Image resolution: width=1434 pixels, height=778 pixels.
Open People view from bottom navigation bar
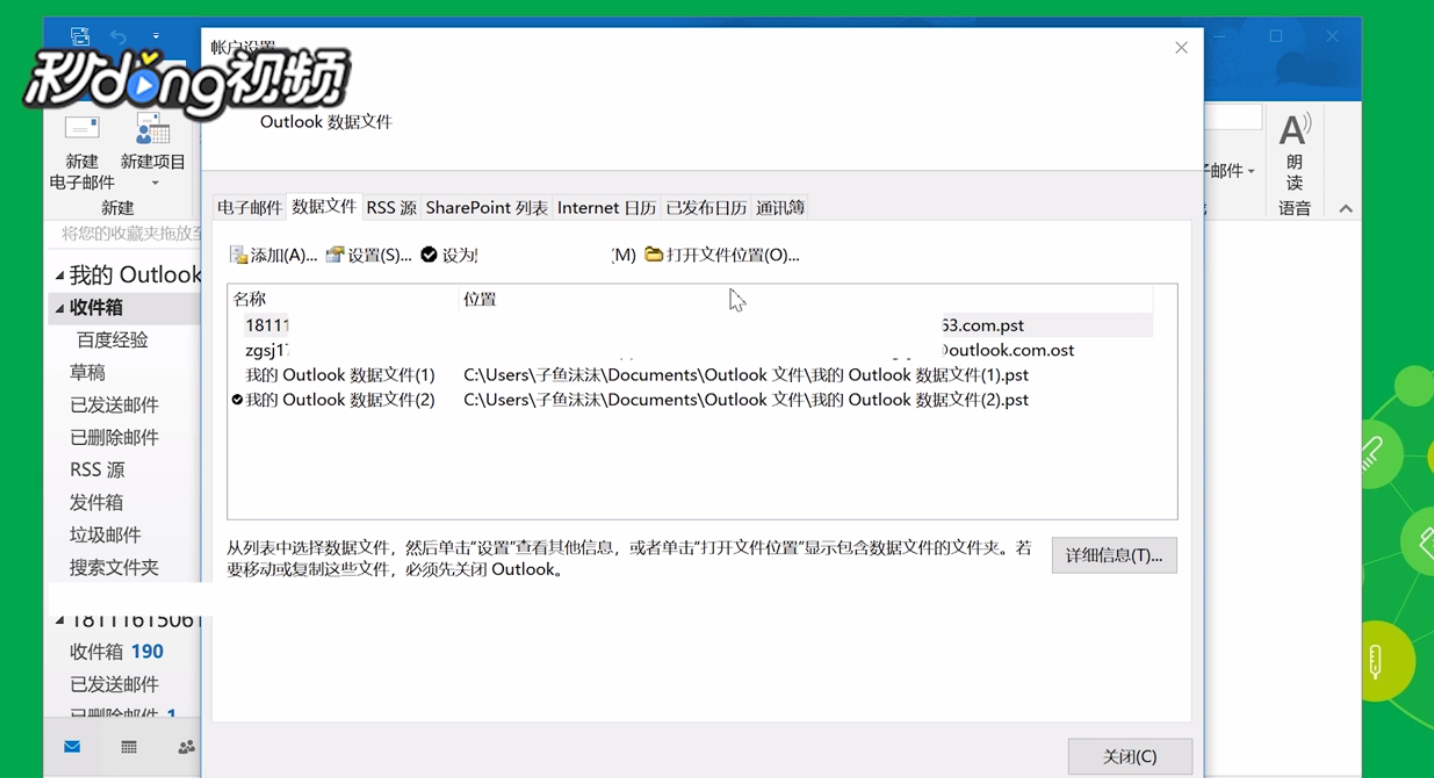(x=186, y=746)
